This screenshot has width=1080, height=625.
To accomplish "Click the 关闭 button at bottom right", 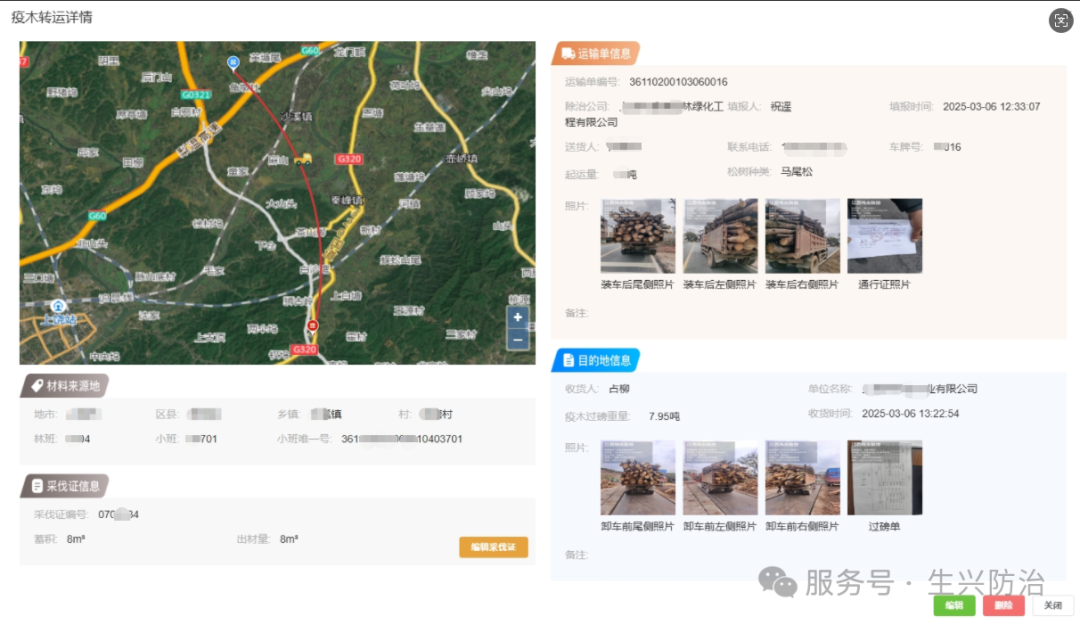I will point(1053,605).
